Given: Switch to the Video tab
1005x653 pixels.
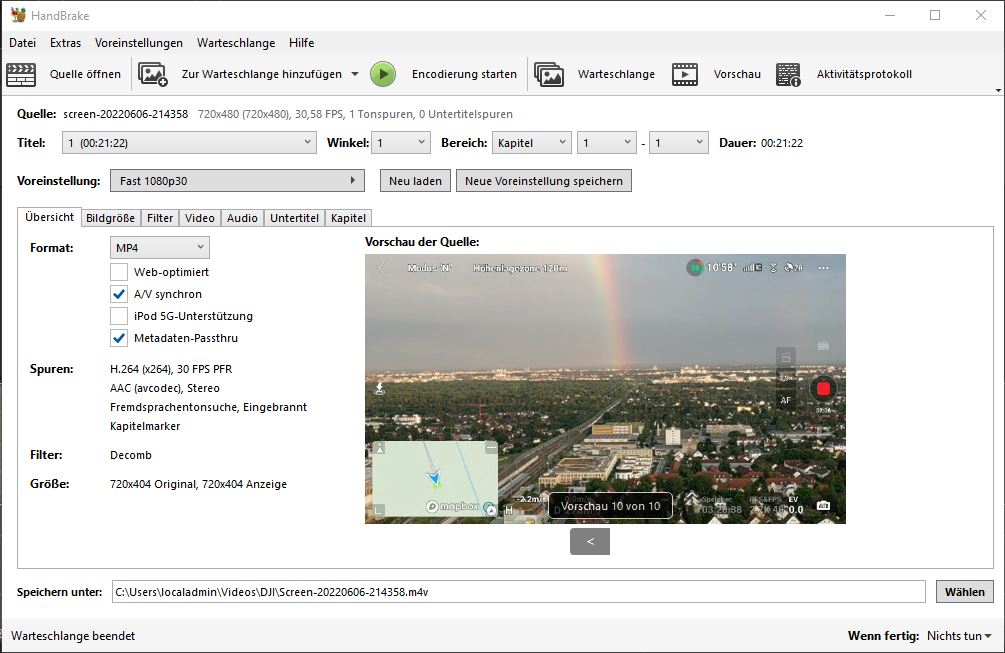Looking at the screenshot, I should (x=200, y=218).
